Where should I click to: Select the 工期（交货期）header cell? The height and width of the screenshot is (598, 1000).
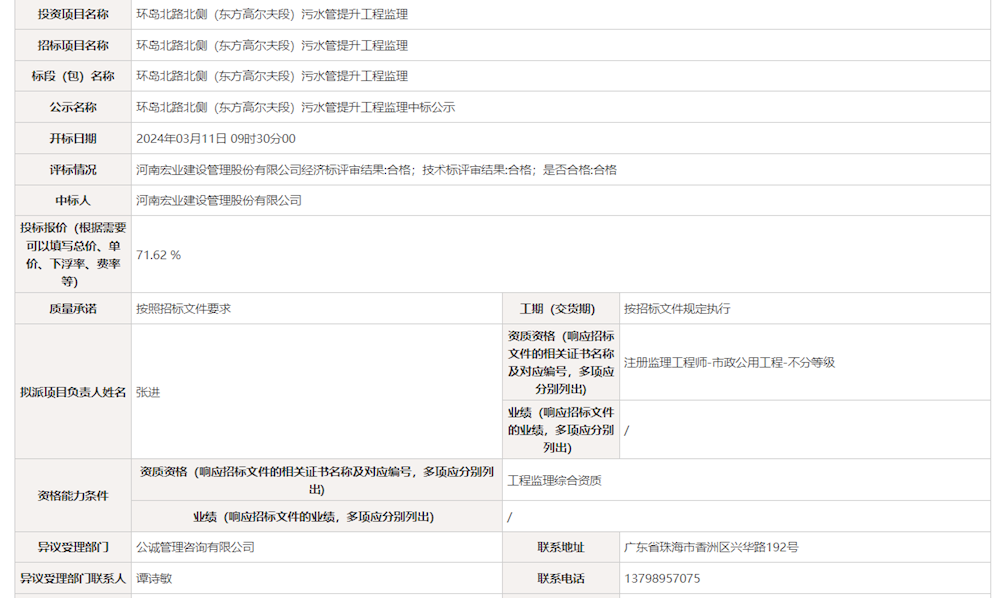(556, 309)
